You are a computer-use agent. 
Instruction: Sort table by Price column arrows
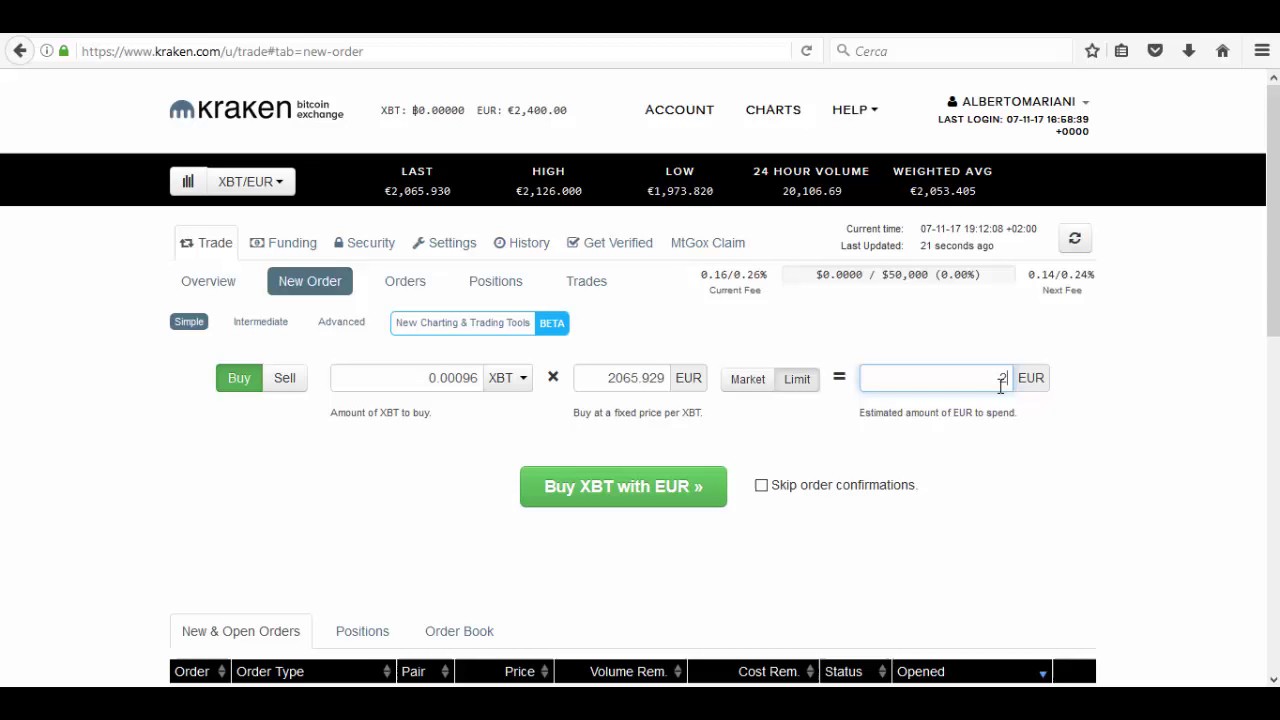[x=544, y=672]
